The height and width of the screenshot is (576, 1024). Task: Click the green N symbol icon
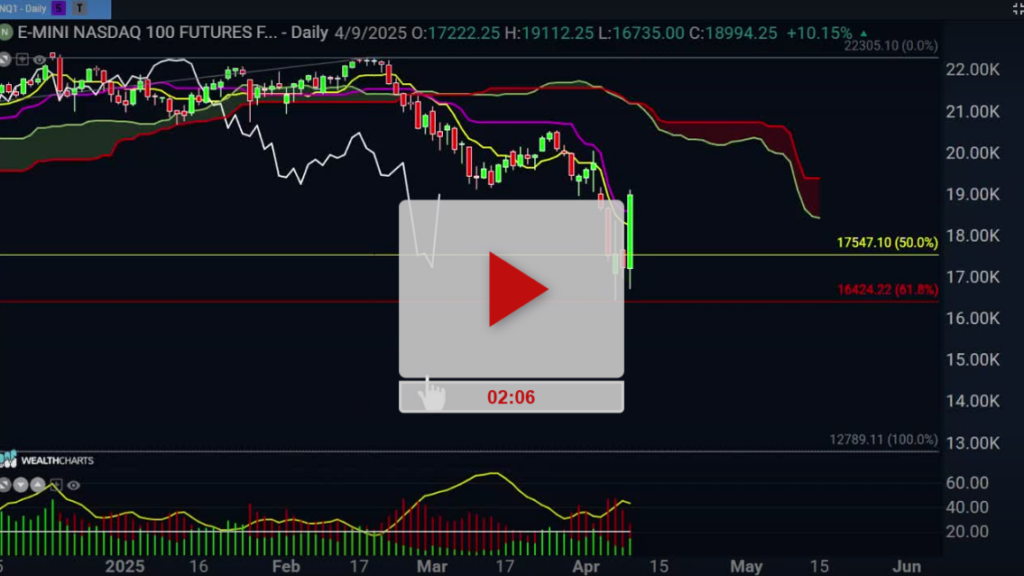tap(6, 33)
